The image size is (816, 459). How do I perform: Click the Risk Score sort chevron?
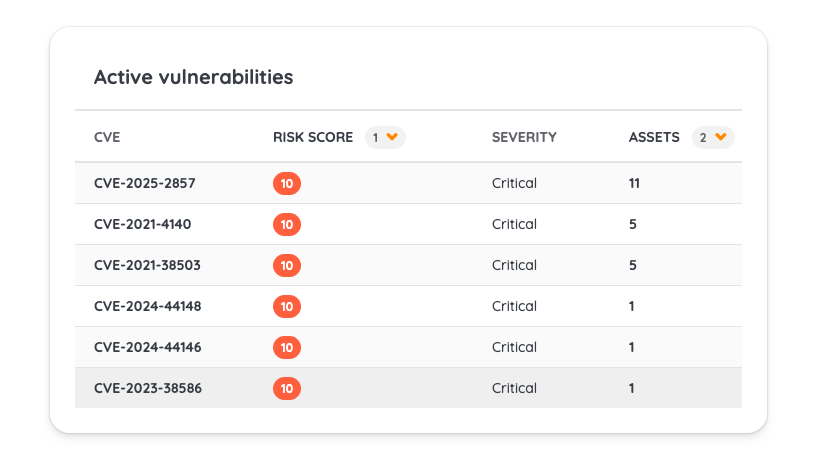(x=392, y=137)
